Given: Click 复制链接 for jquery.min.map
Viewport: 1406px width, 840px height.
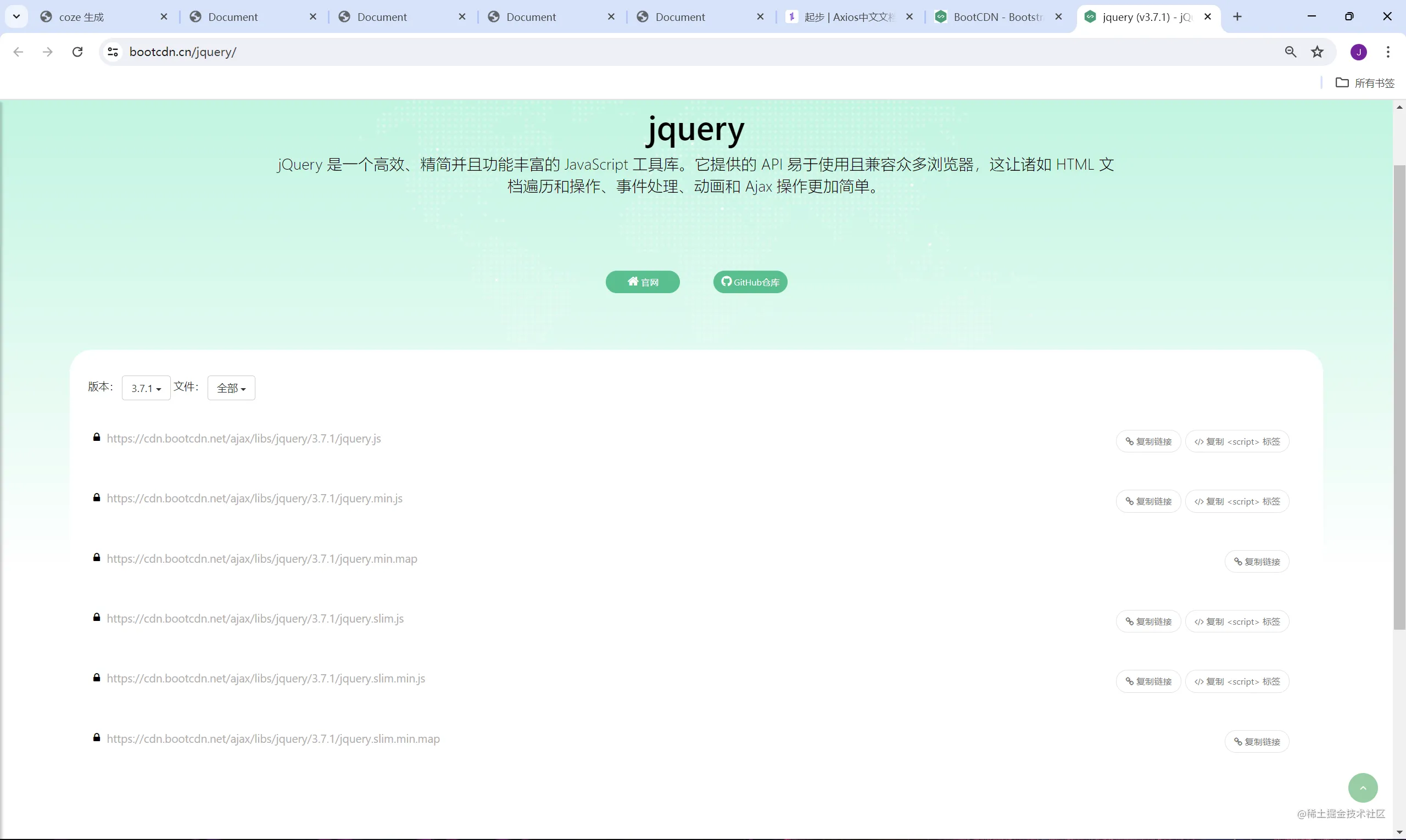Looking at the screenshot, I should point(1257,562).
